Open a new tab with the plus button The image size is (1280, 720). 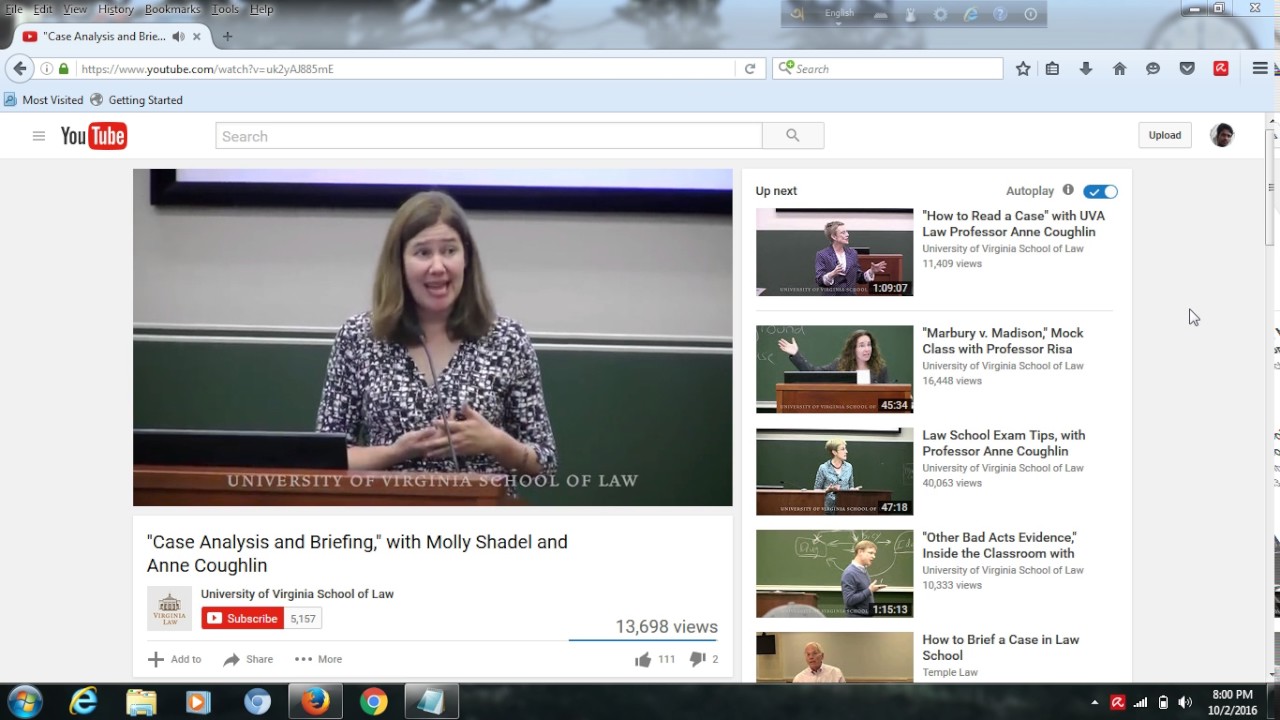point(227,36)
